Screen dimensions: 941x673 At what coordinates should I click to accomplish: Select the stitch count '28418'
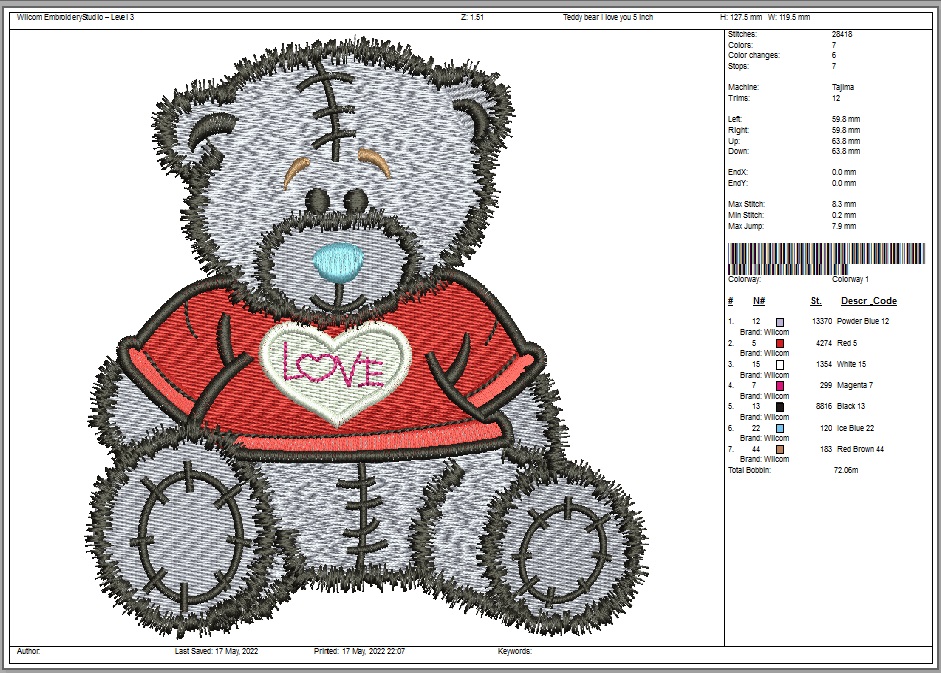click(842, 34)
